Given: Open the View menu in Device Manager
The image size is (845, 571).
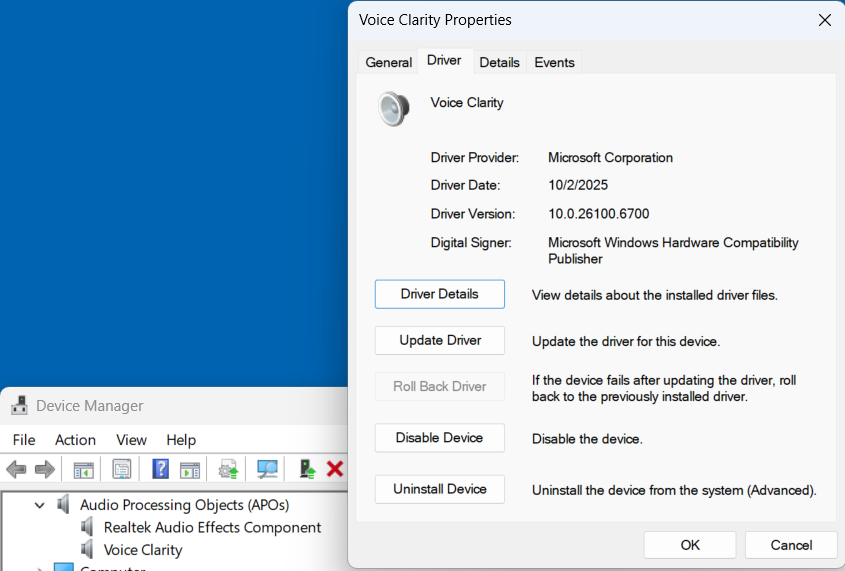Looking at the screenshot, I should [x=131, y=440].
